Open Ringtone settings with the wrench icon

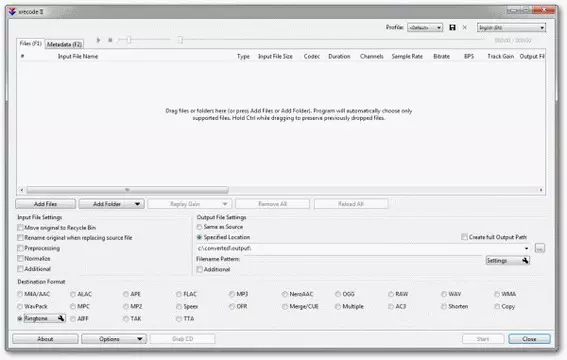click(61, 318)
